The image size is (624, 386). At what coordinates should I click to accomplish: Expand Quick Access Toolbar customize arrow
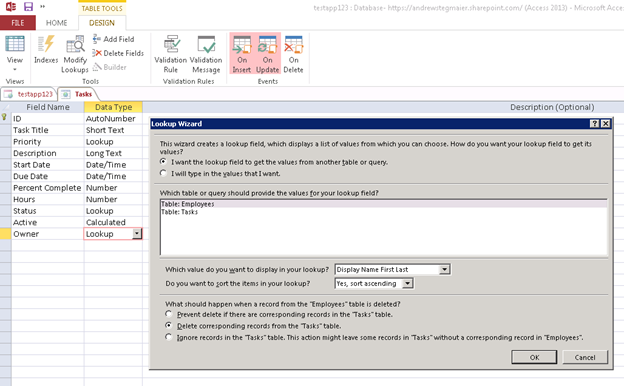pos(43,7)
